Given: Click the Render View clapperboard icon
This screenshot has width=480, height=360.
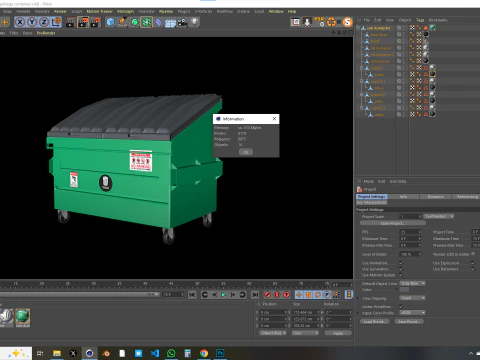Looking at the screenshot, I should click(71, 22).
